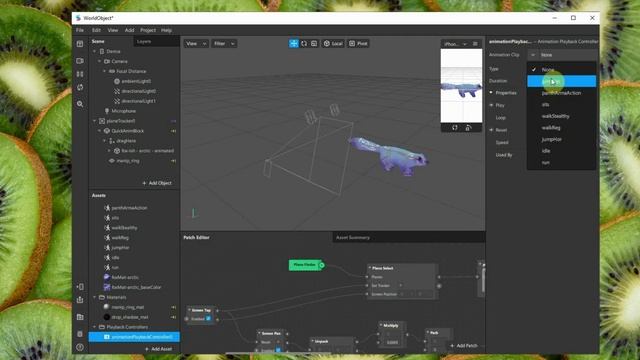
Task: Click the magnifier search icon in left sidebar
Action: coord(80,104)
